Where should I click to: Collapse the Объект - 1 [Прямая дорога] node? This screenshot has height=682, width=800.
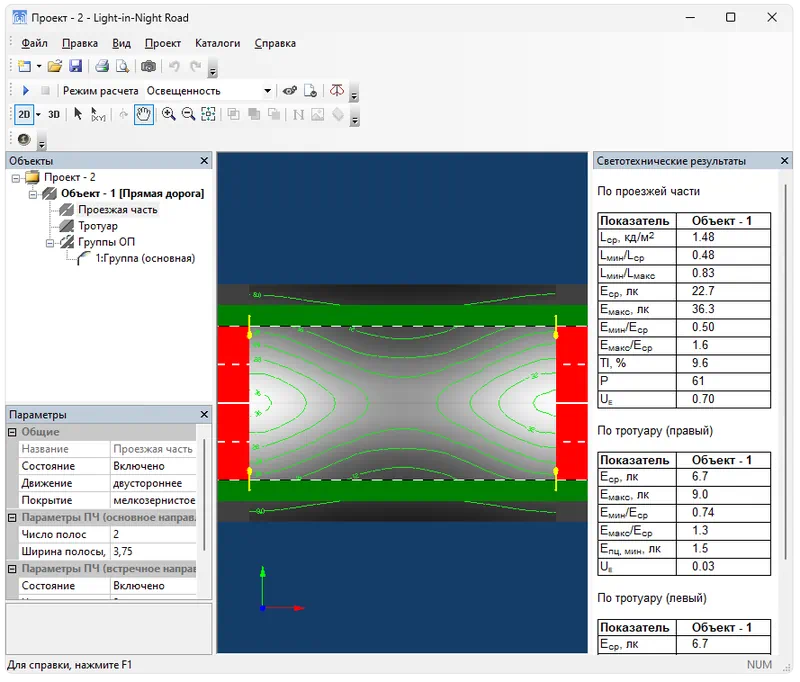pos(33,194)
